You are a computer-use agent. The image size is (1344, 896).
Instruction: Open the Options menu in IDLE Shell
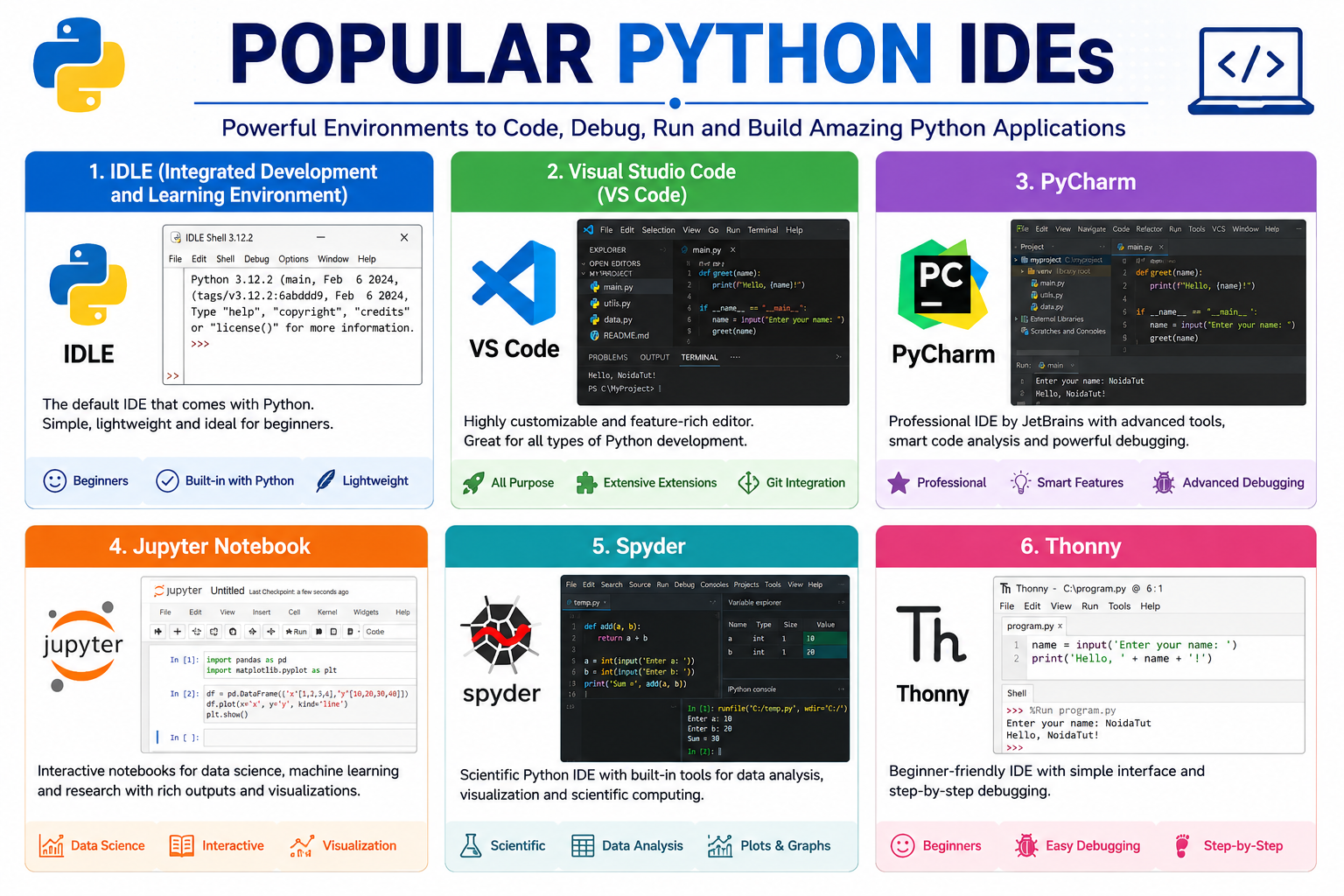(293, 259)
